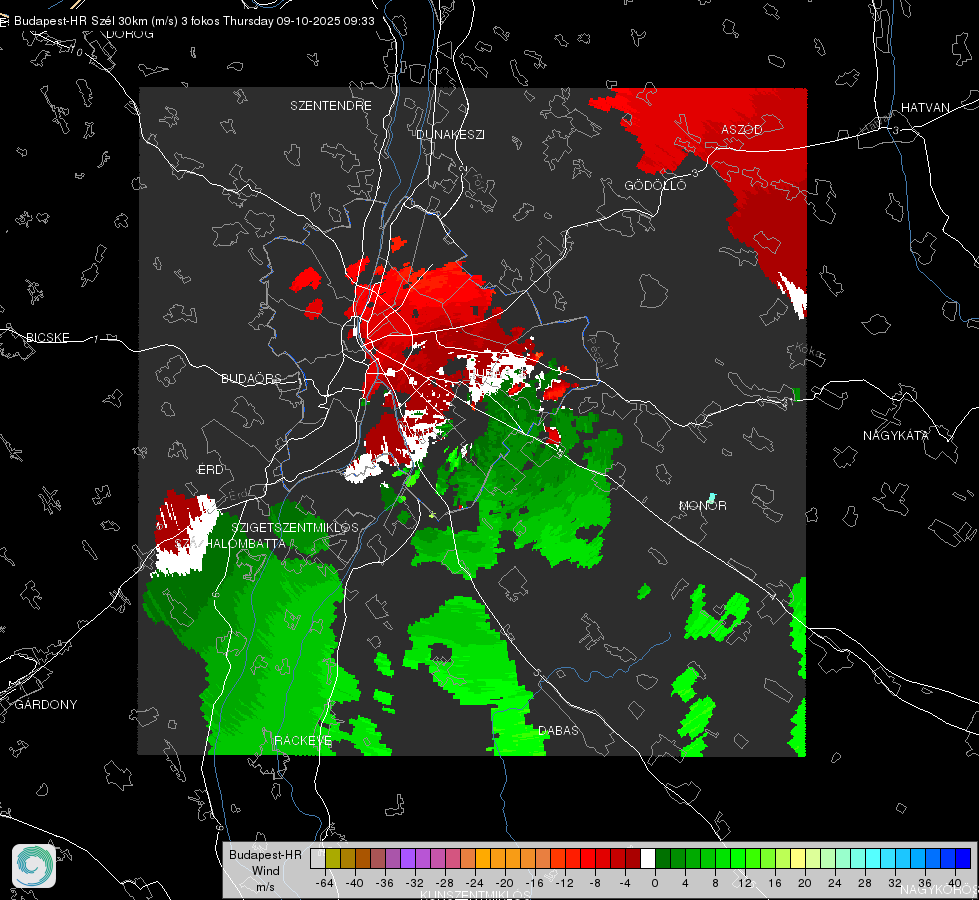Click the 16 legend value
This screenshot has width=979, height=900.
click(775, 883)
